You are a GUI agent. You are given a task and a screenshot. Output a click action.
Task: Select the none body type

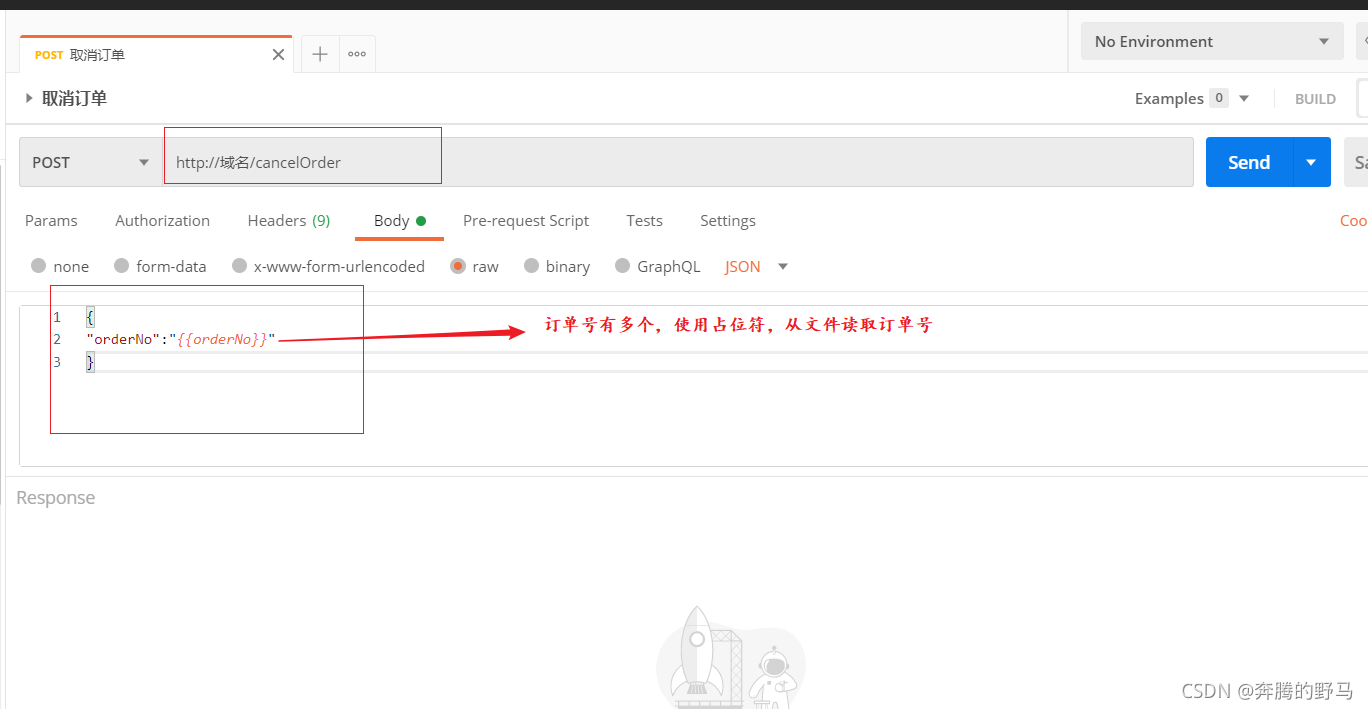tap(60, 266)
